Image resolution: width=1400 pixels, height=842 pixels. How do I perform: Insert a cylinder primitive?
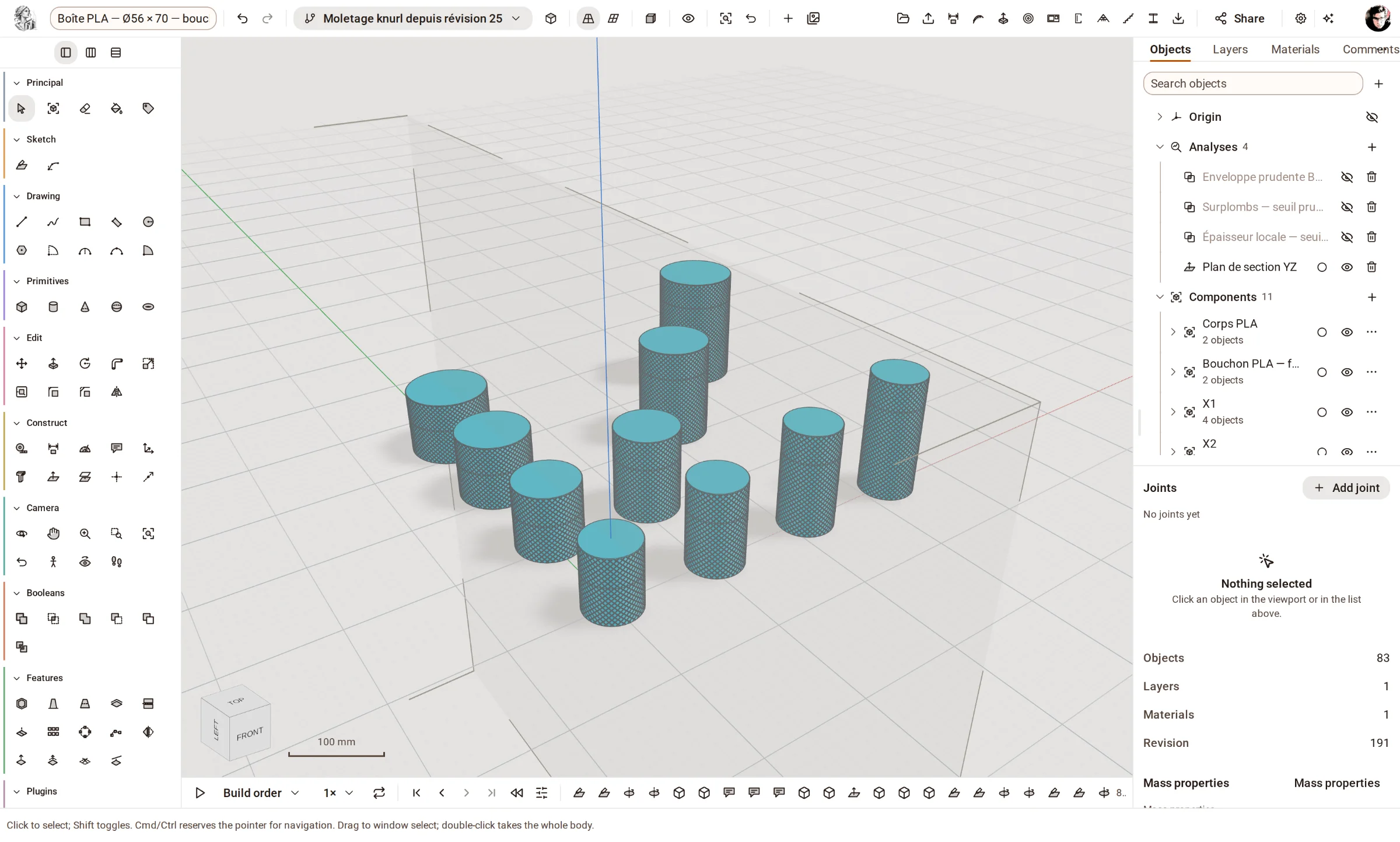click(53, 307)
